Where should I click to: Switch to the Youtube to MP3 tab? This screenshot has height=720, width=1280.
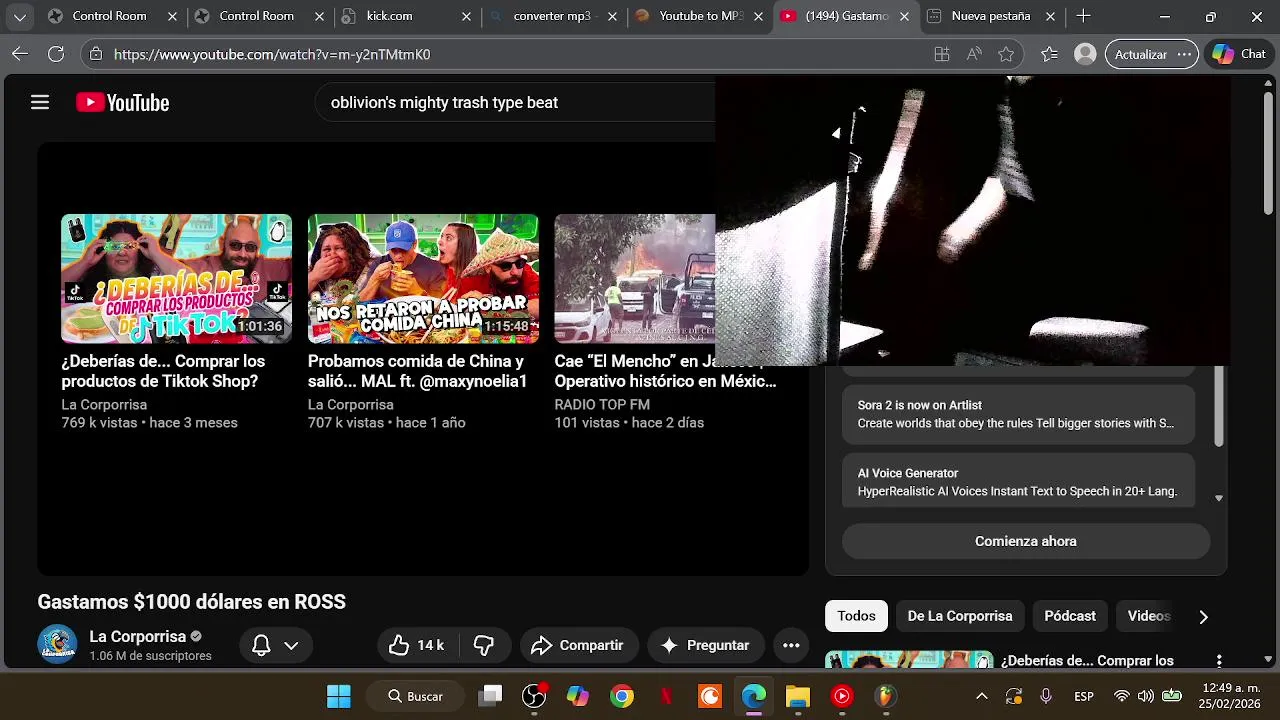tap(700, 16)
